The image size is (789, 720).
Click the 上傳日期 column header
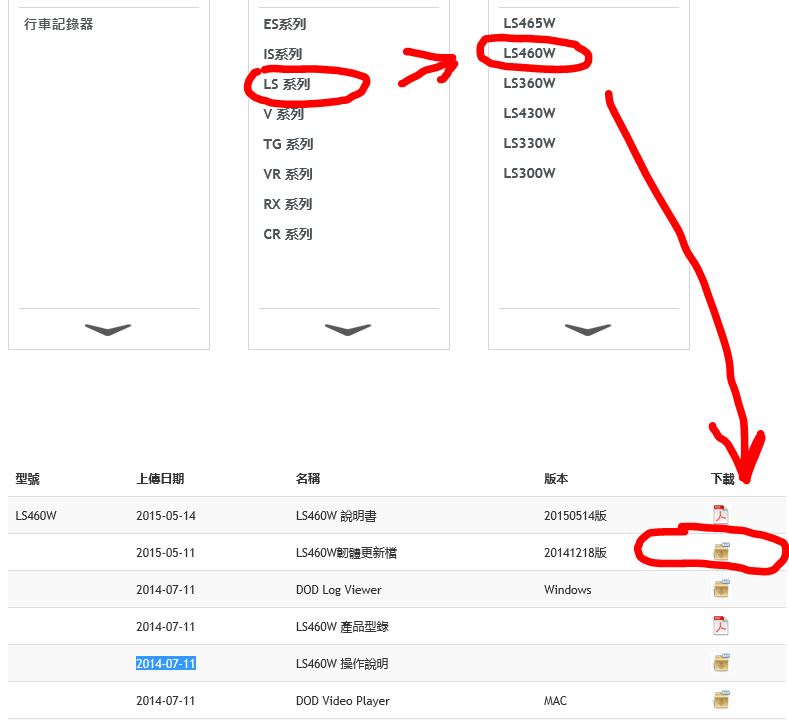tap(160, 479)
